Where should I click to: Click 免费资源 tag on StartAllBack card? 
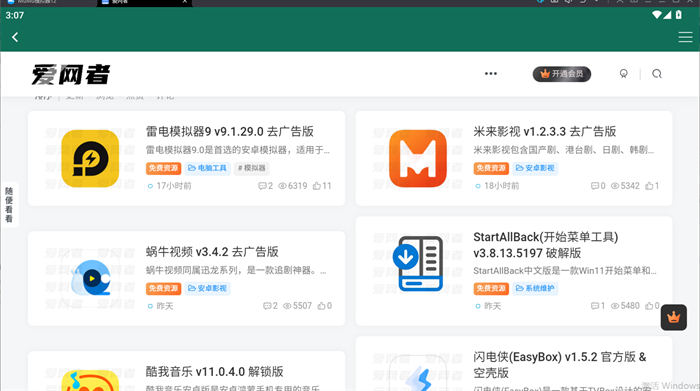491,288
